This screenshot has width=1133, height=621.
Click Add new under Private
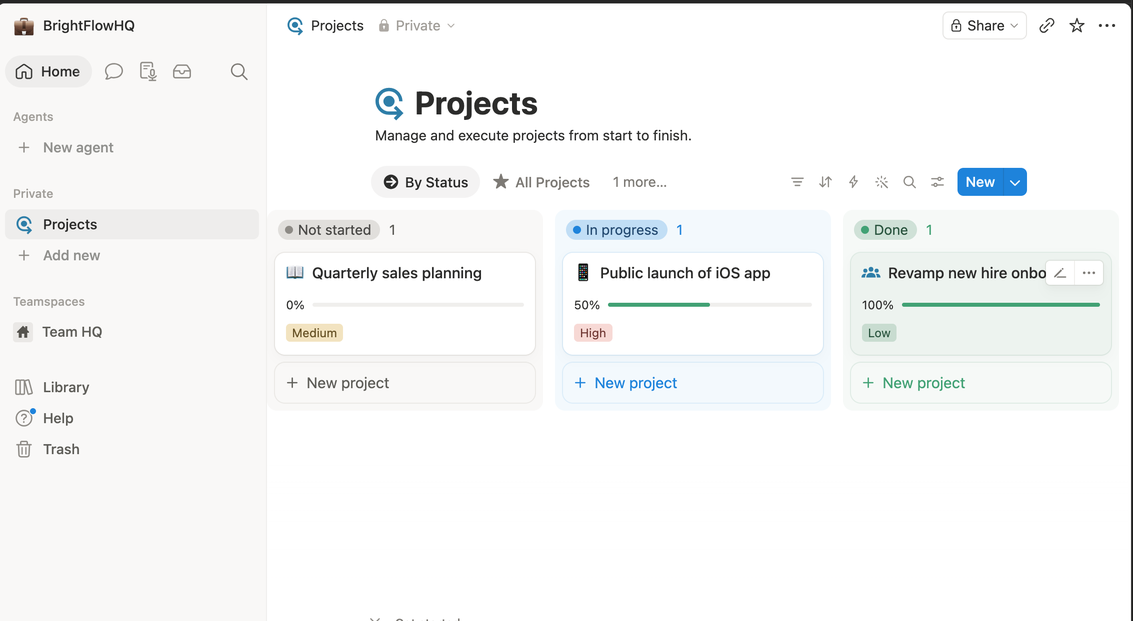[72, 255]
